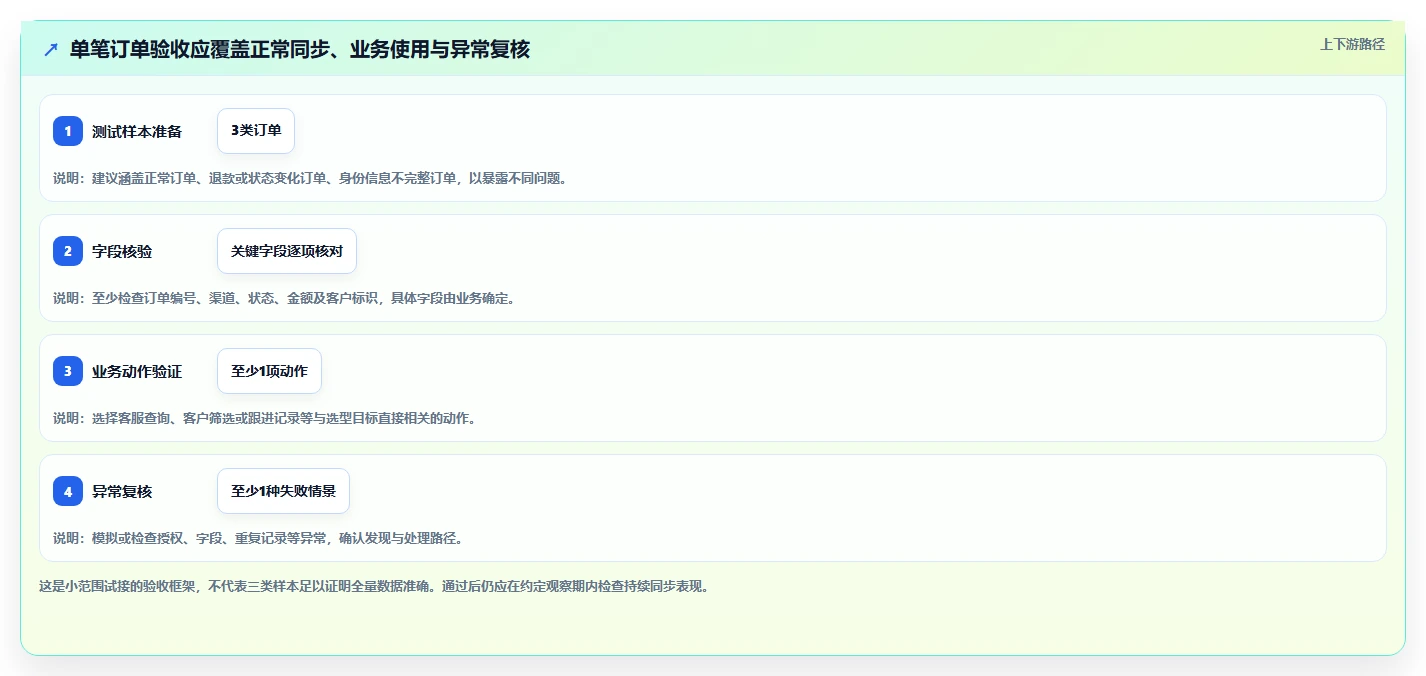Viewport: 1426px width, 676px height.
Task: Click step number 4 badge
Action: coord(68,491)
